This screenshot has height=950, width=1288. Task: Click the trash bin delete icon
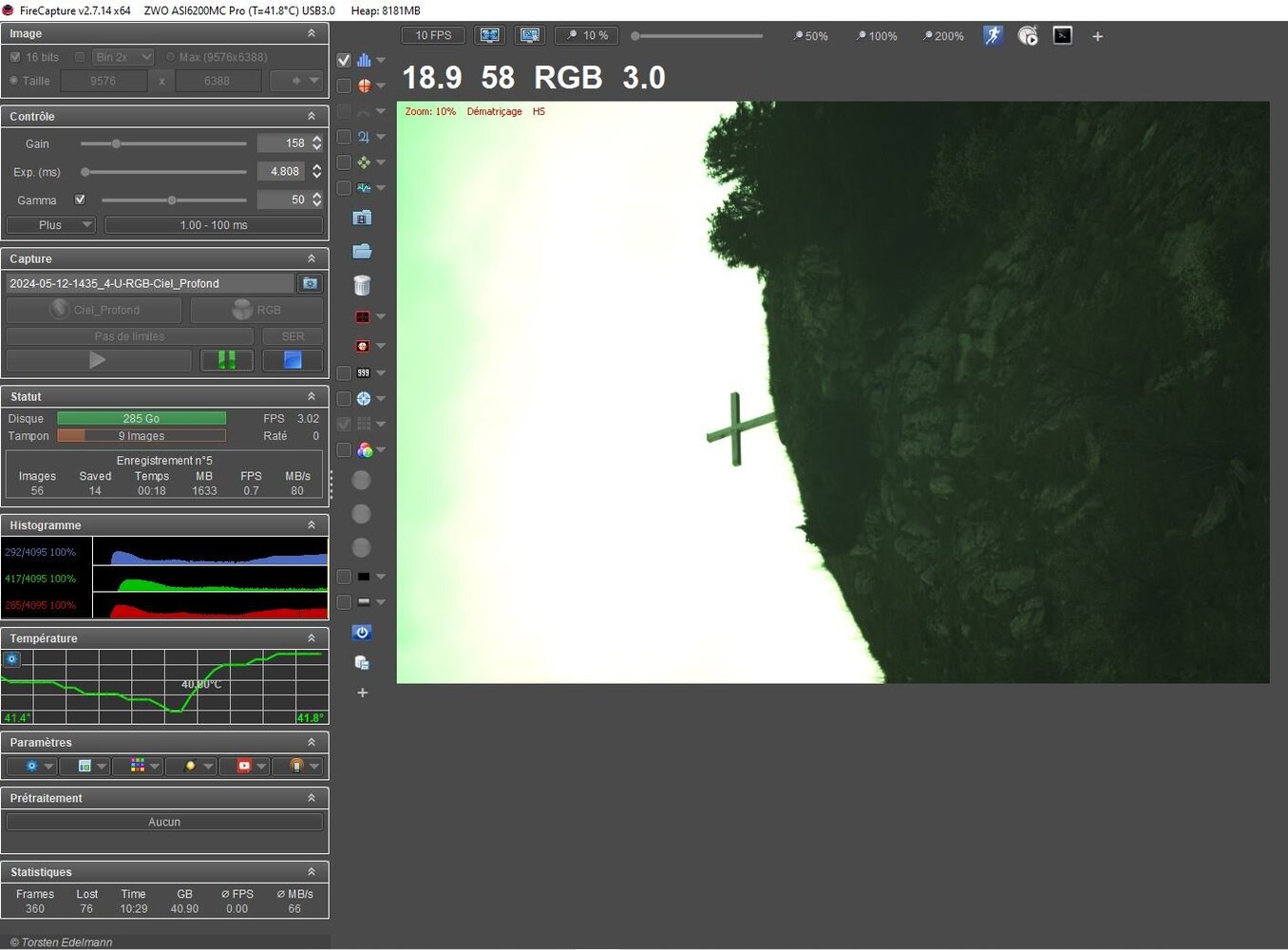pyautogui.click(x=361, y=285)
